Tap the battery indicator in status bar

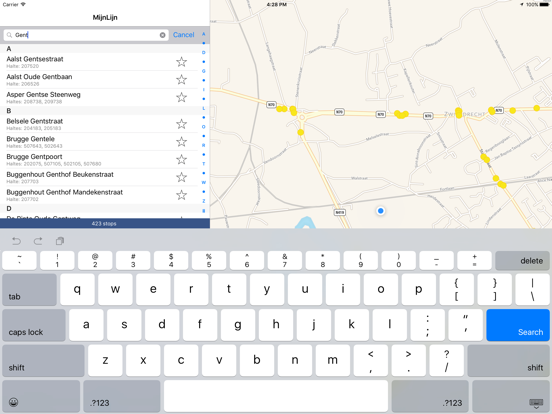[544, 5]
